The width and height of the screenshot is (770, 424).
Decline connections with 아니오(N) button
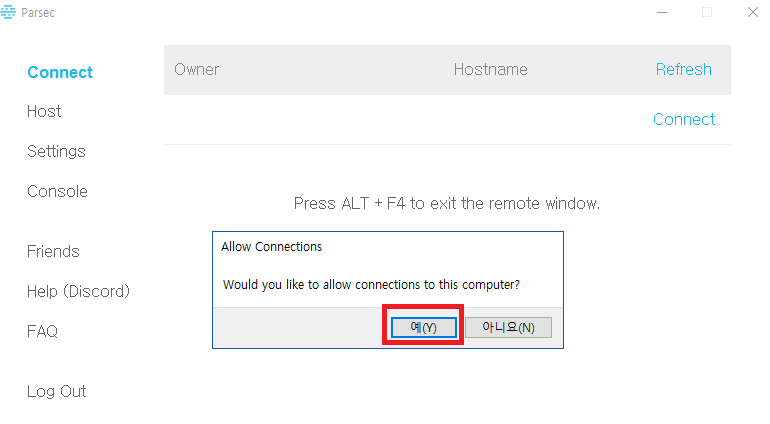(508, 327)
